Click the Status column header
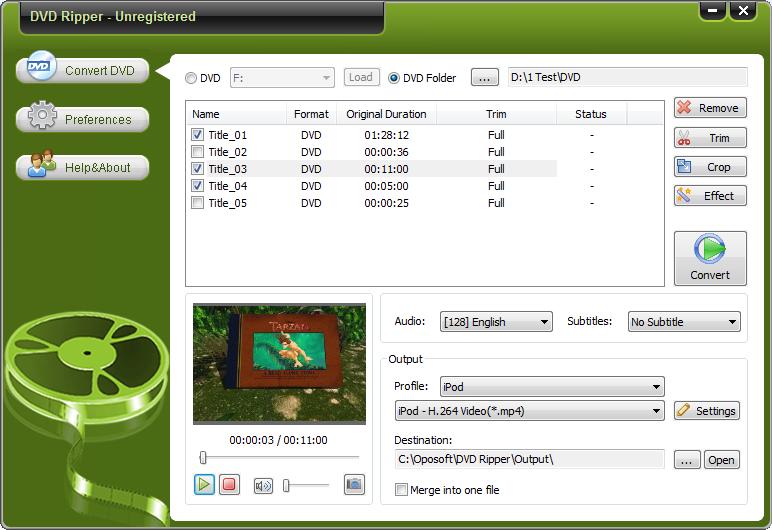Screen dimensions: 772x530 click(591, 114)
